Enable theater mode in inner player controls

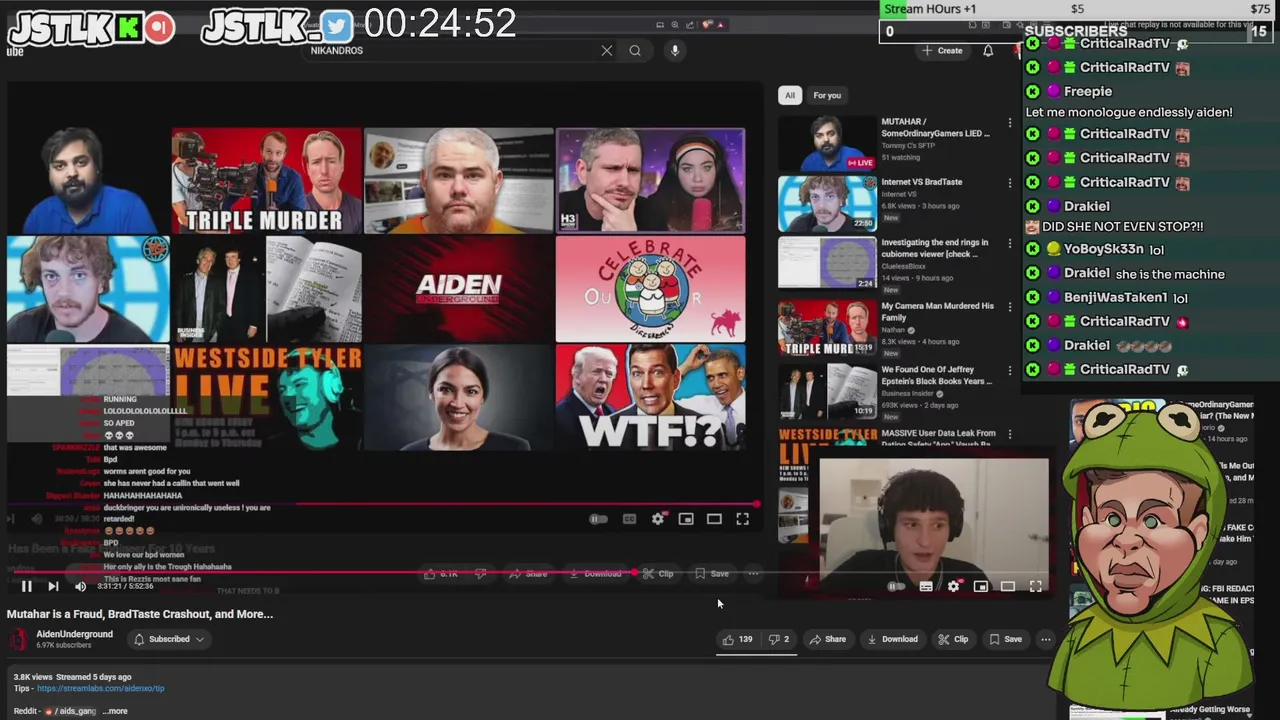pyautogui.click(x=714, y=519)
